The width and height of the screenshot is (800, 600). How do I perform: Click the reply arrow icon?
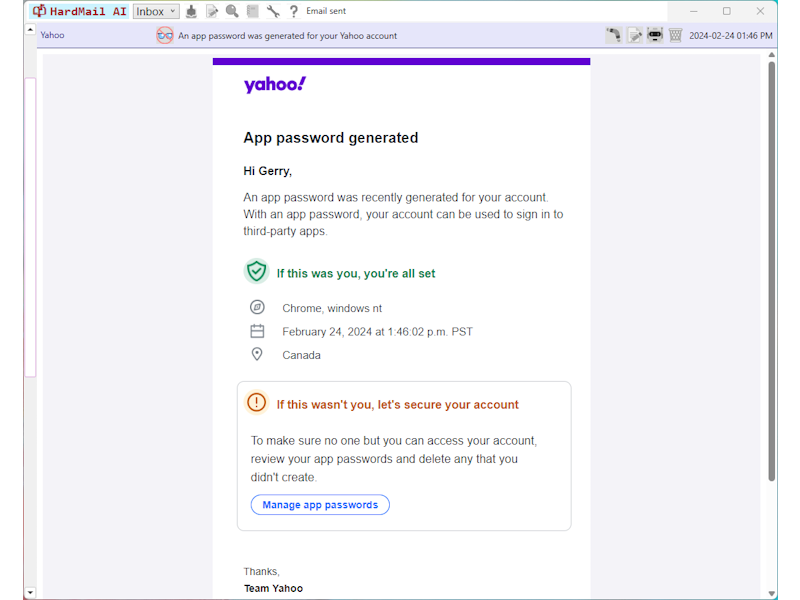click(613, 35)
